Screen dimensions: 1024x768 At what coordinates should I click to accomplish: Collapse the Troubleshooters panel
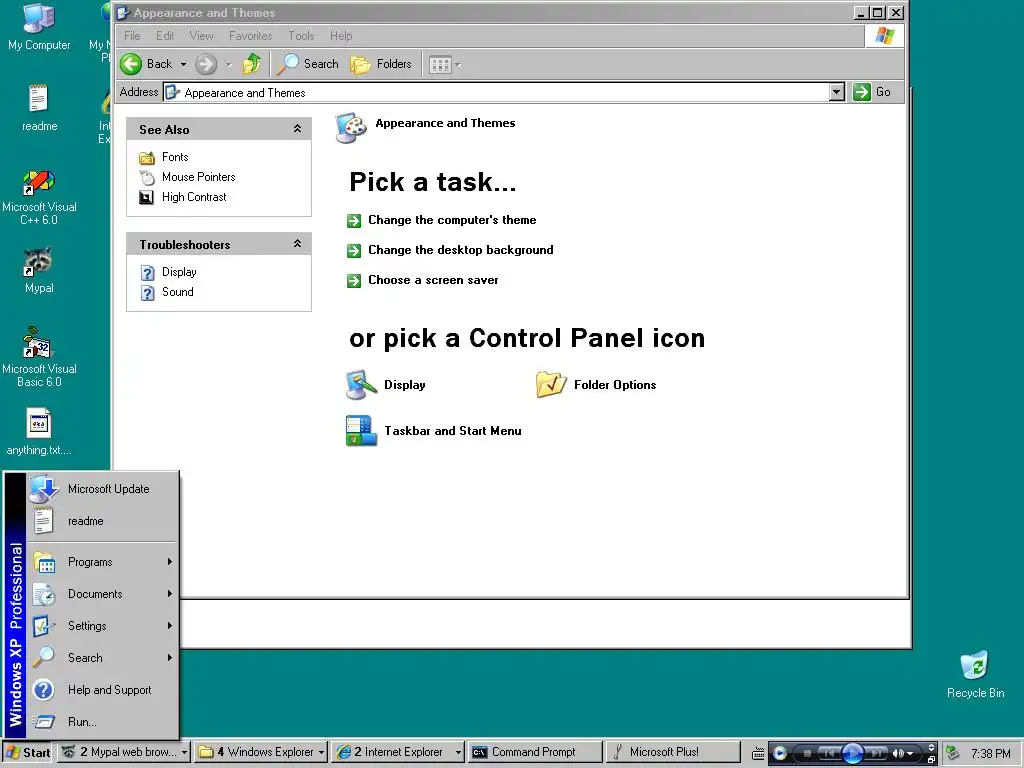click(297, 244)
